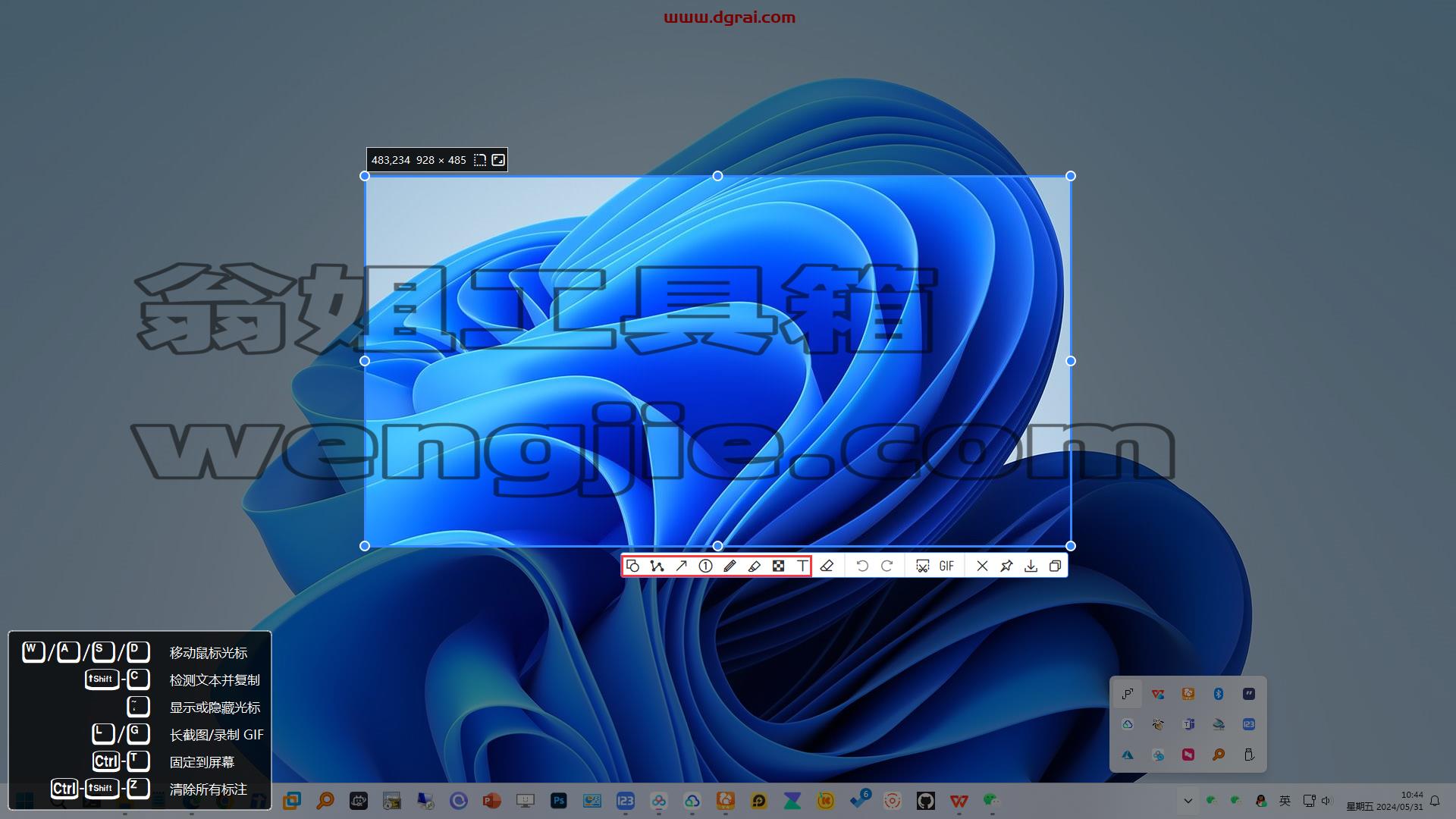1456x819 pixels.
Task: Open the network status tray icon
Action: click(x=1309, y=801)
